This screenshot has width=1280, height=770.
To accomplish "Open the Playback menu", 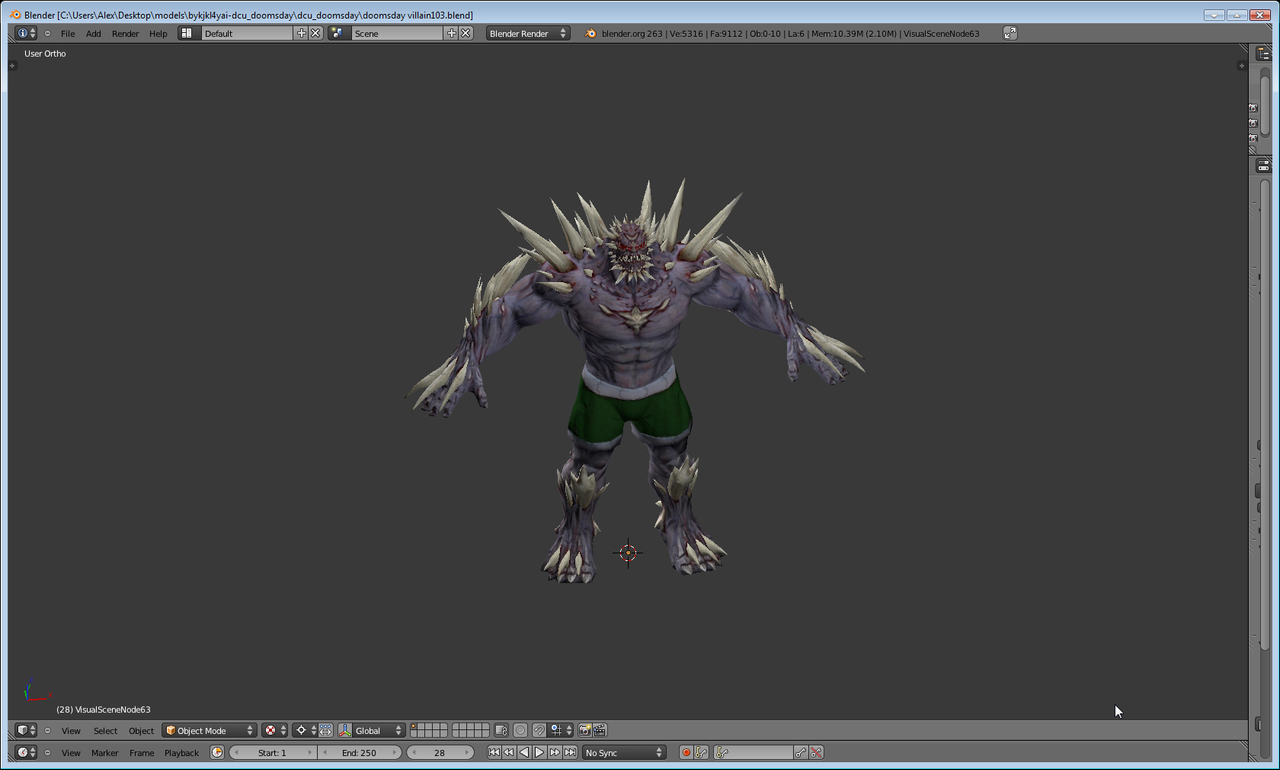I will click(x=182, y=753).
